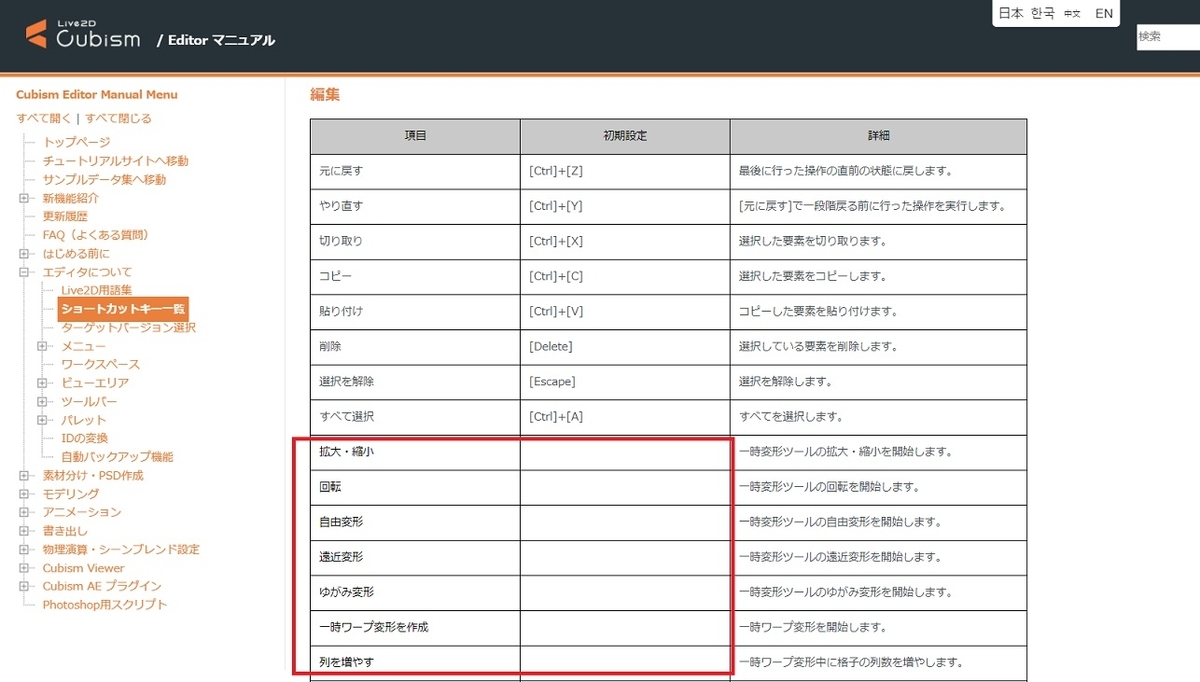Image resolution: width=1200 pixels, height=682 pixels.
Task: Expand the ツールバー tree item
Action: (41, 401)
